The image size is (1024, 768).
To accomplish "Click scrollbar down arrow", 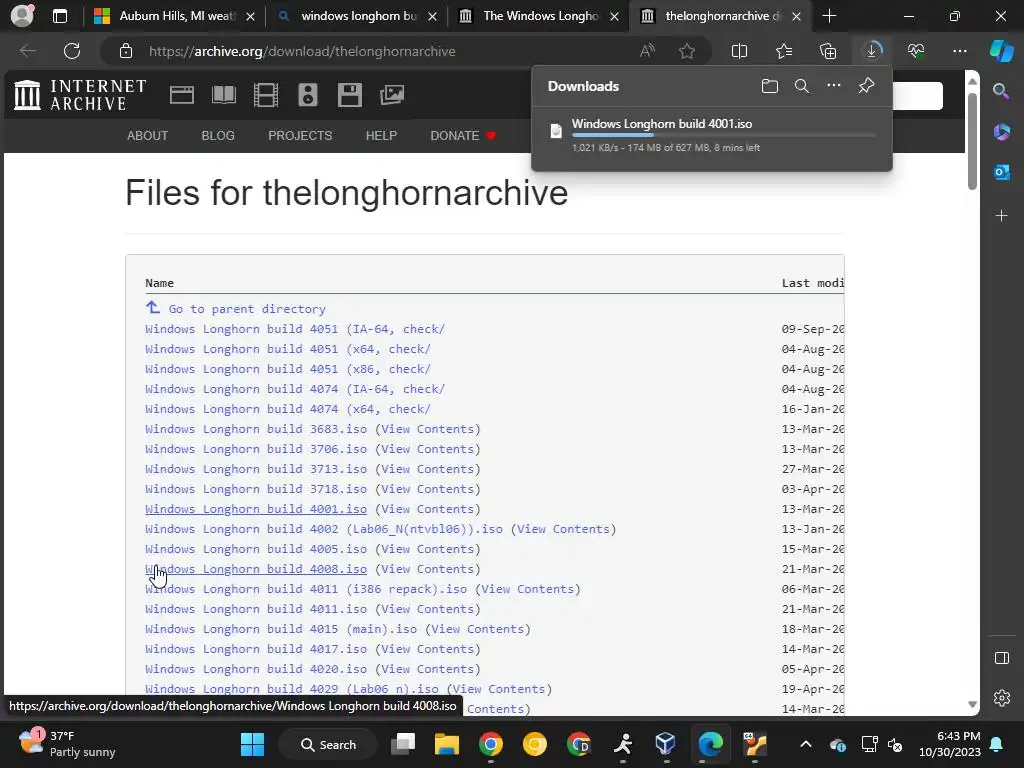I will [972, 704].
